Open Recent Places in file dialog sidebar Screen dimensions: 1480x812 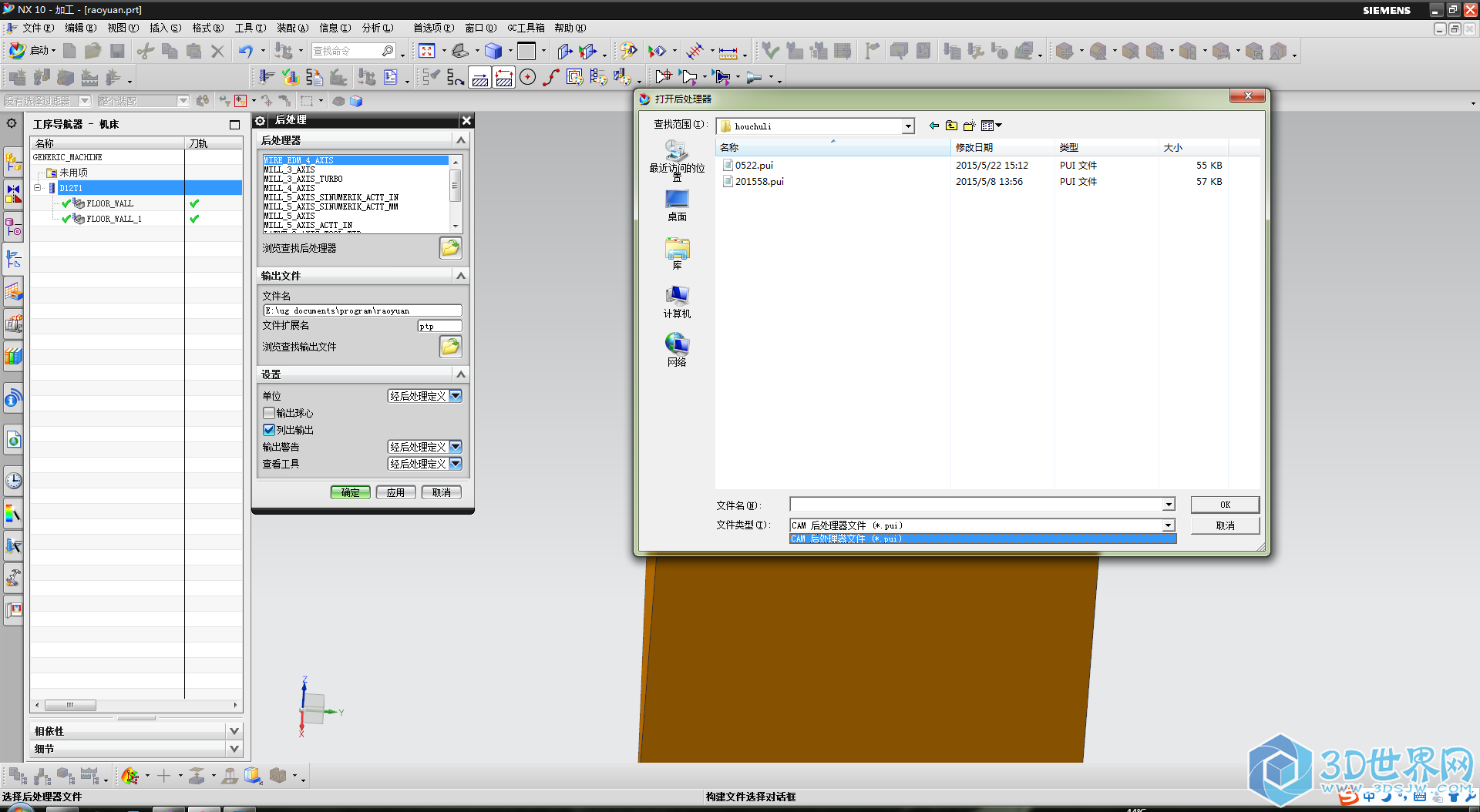pos(677,160)
